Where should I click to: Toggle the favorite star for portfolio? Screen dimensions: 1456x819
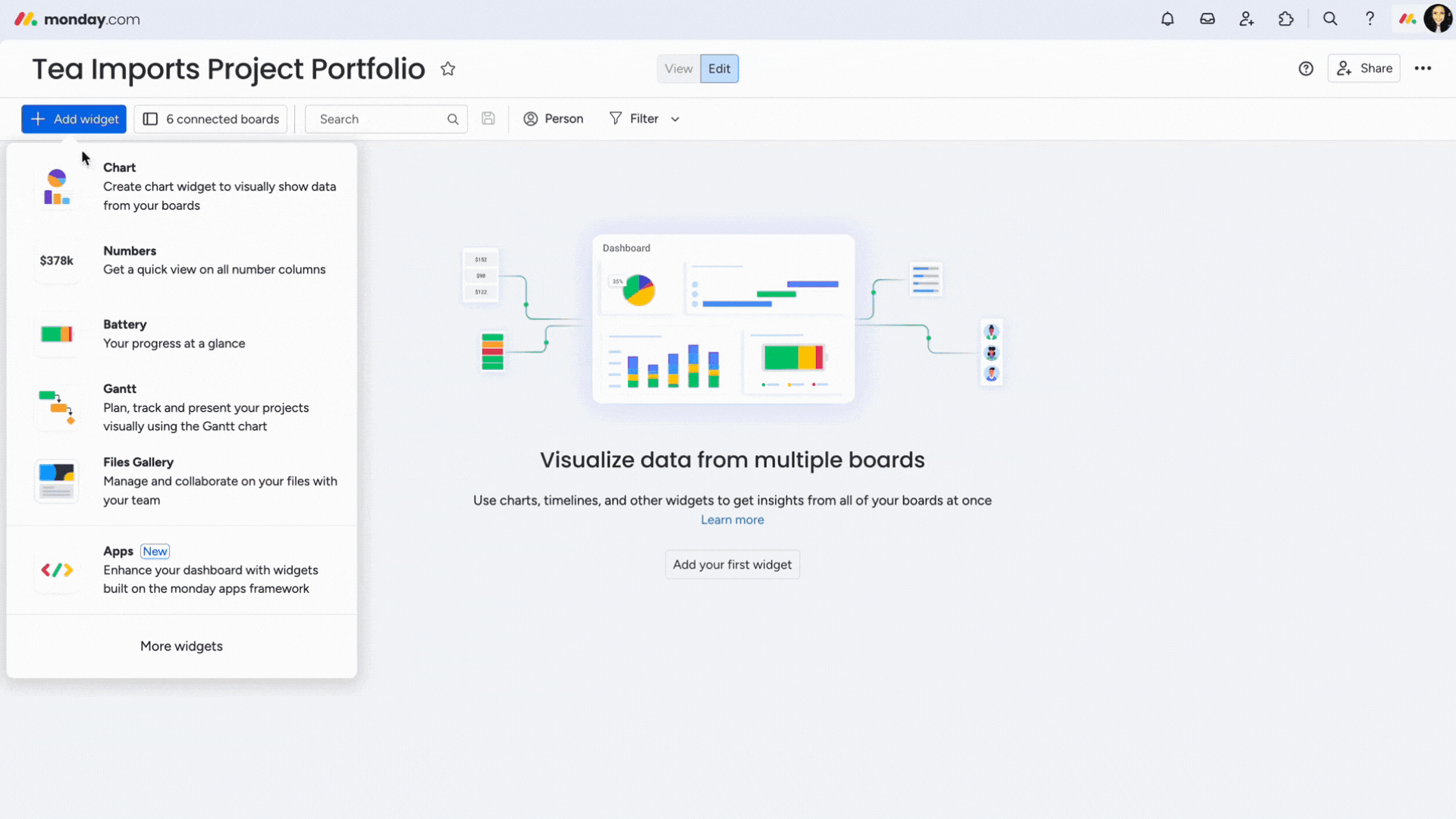448,68
